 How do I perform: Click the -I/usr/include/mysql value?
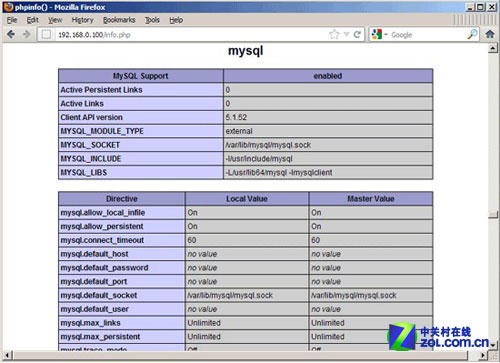point(259,159)
